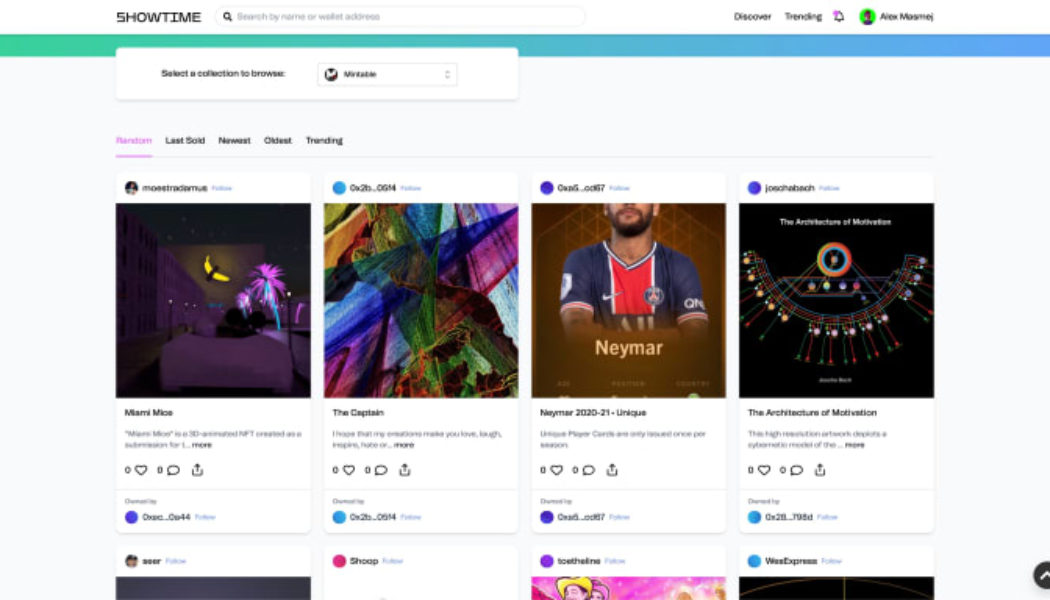Like The Architecture of Motivation NFT
1050x600 pixels.
762,469
